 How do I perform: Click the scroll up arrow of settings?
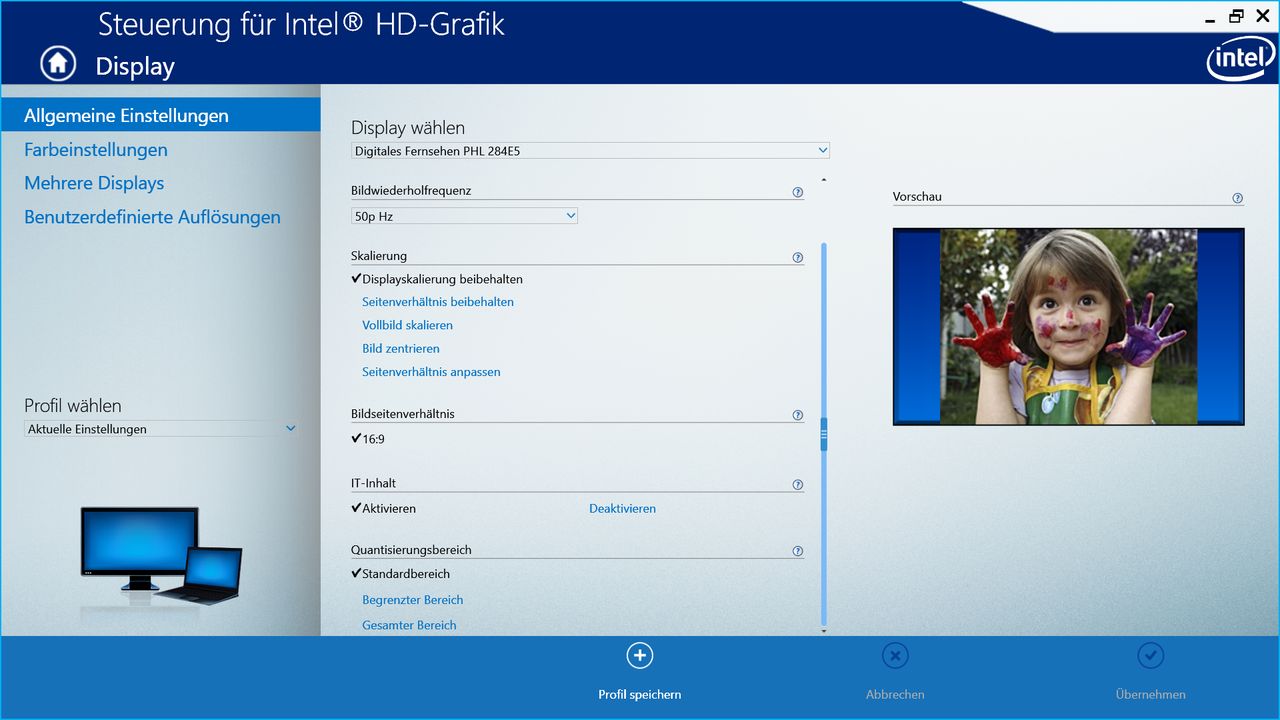[824, 179]
